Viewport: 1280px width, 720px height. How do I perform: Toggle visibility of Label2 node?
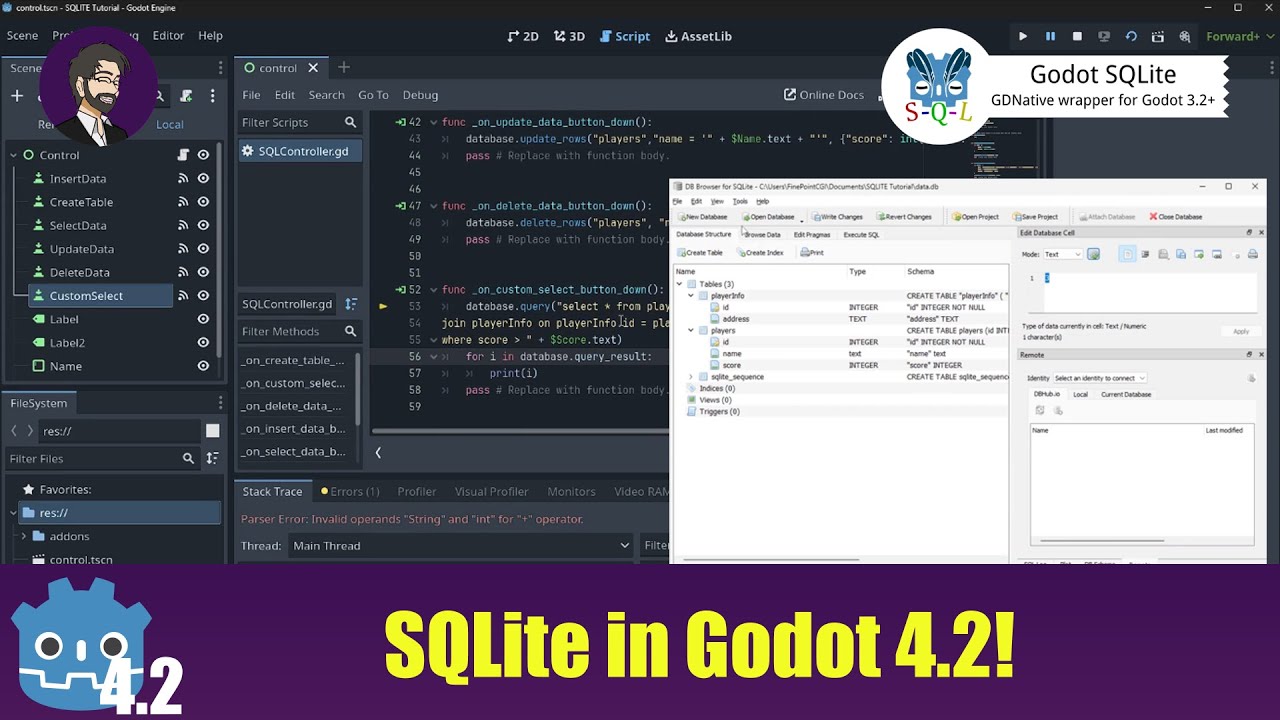pyautogui.click(x=203, y=343)
